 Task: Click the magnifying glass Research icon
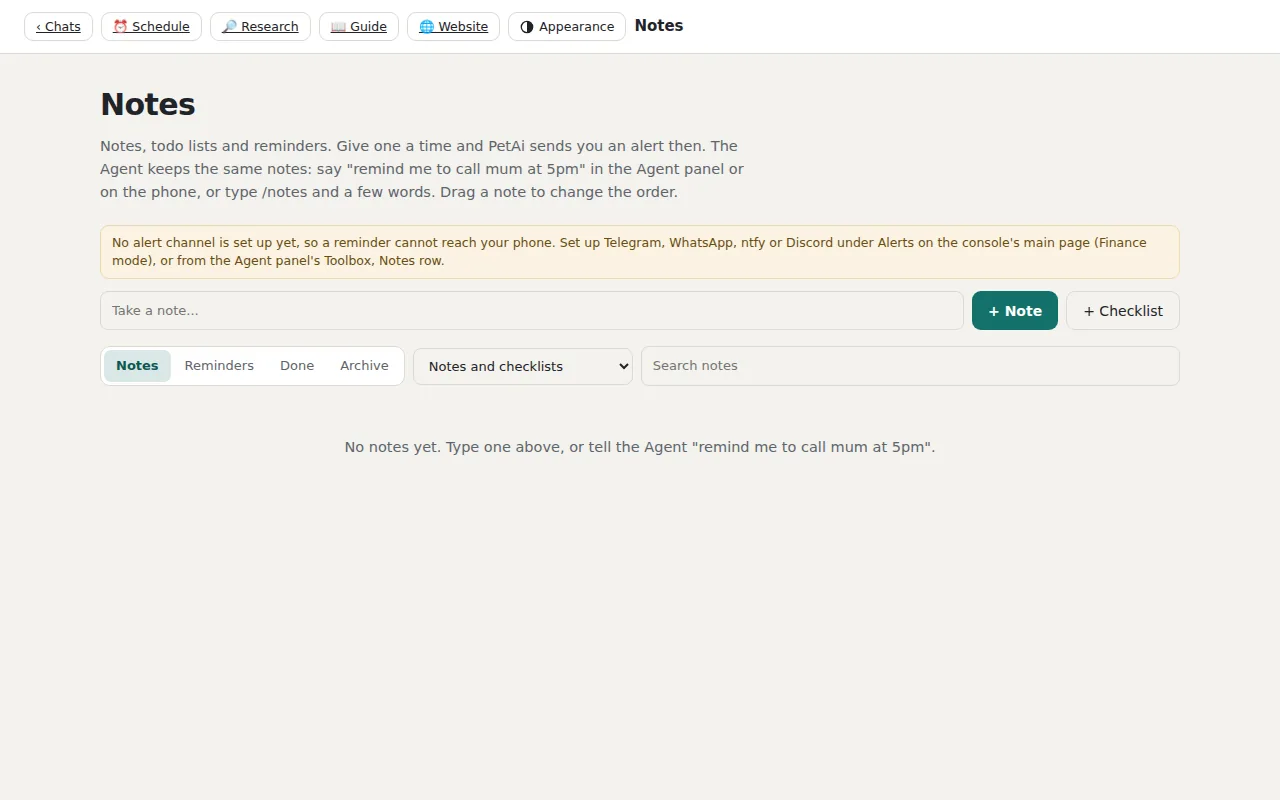(x=229, y=27)
